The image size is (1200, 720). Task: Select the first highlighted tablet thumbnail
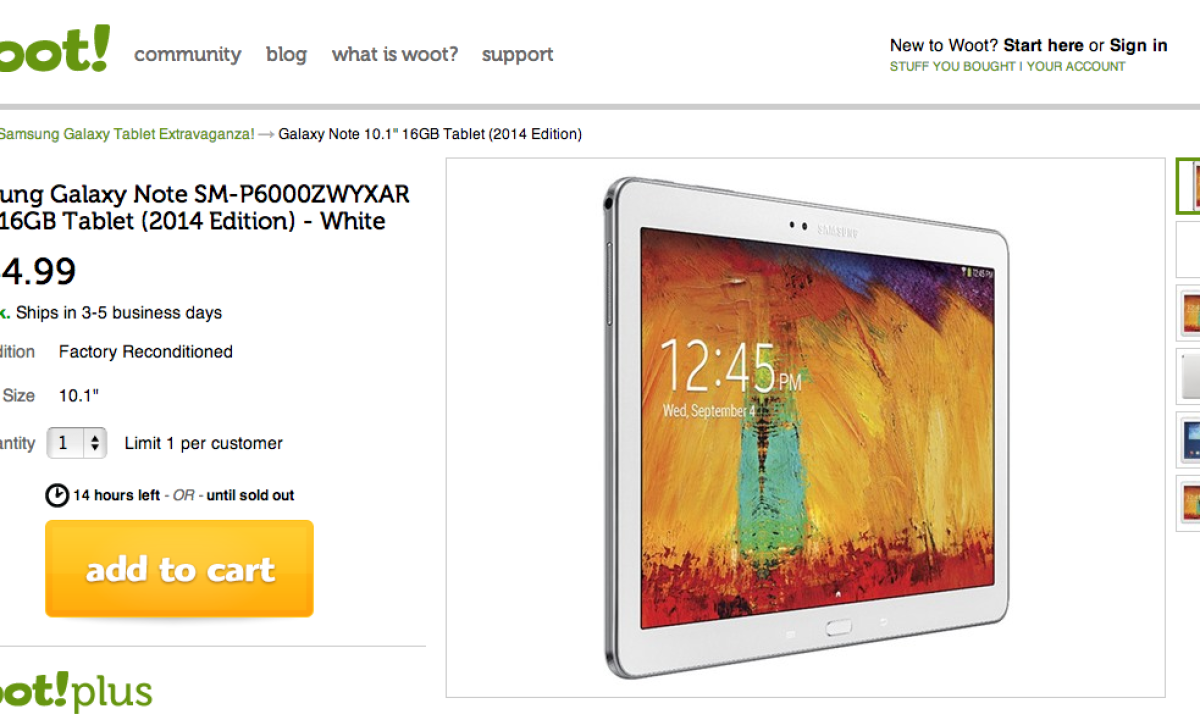coord(1187,186)
